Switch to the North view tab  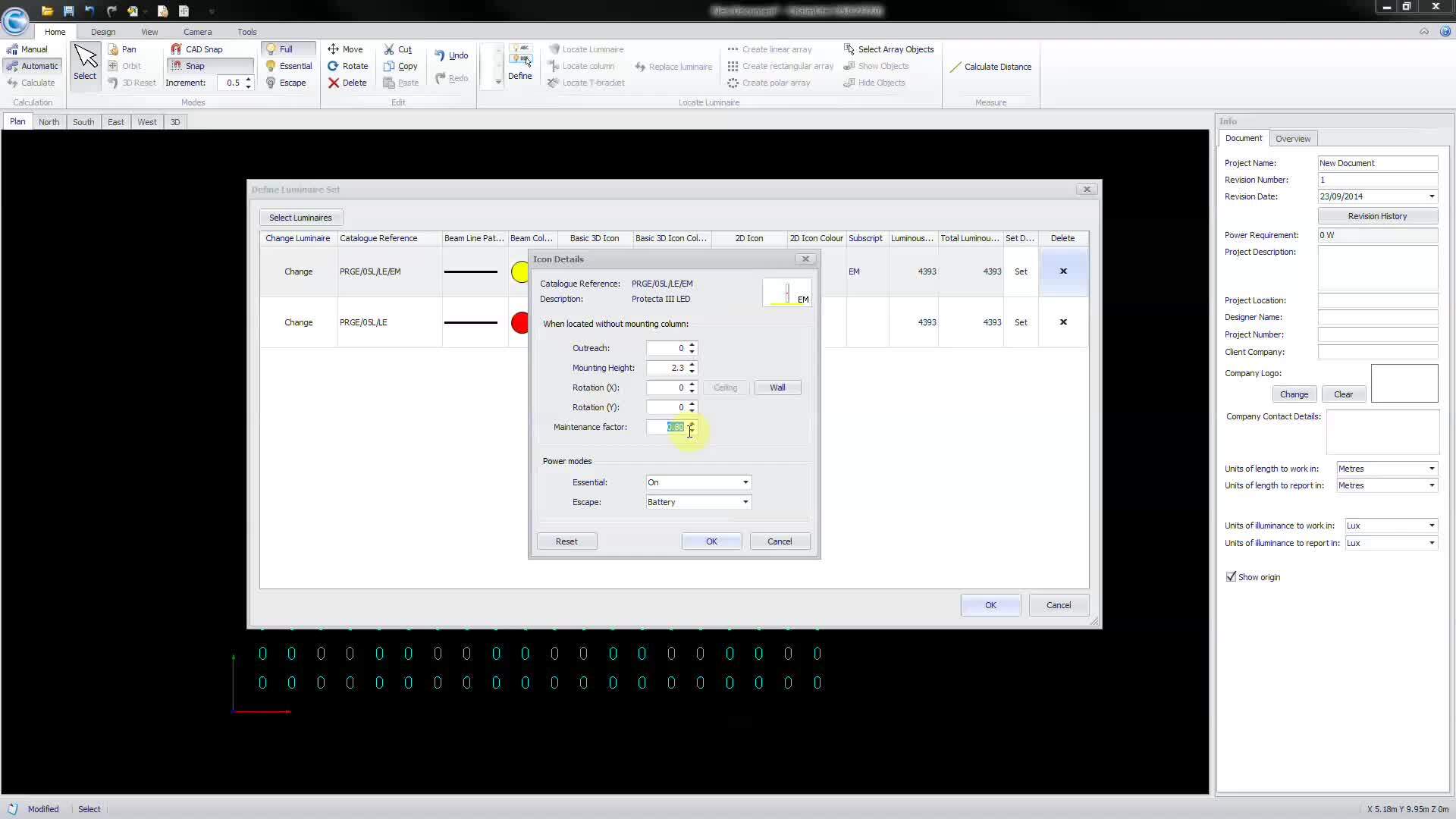[x=49, y=122]
